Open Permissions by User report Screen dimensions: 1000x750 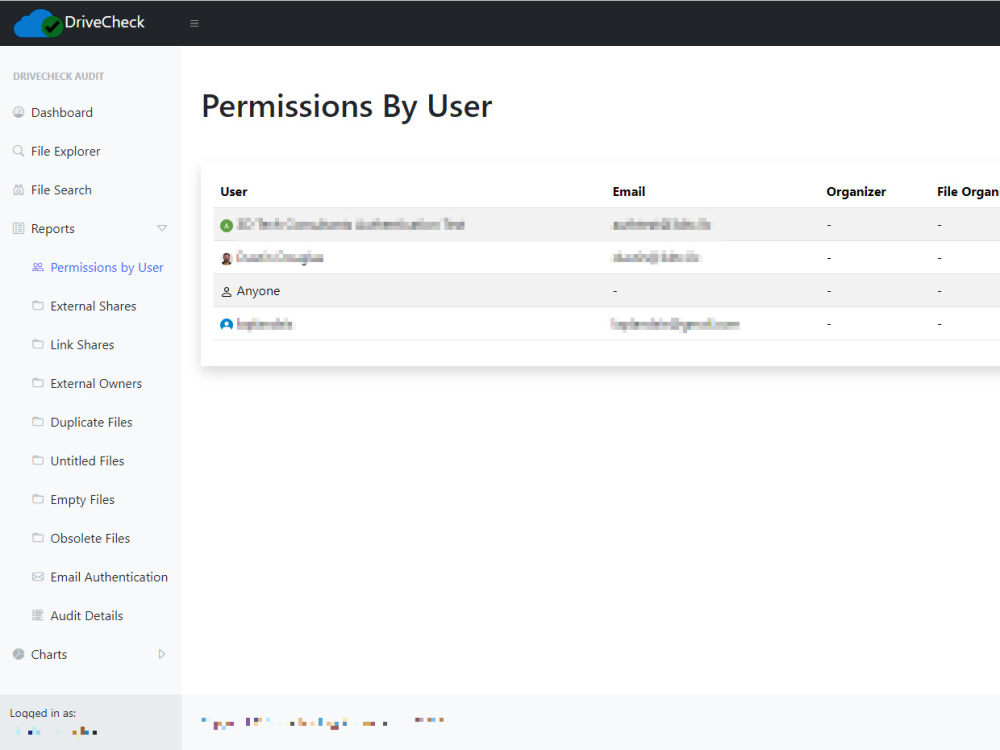pos(107,267)
